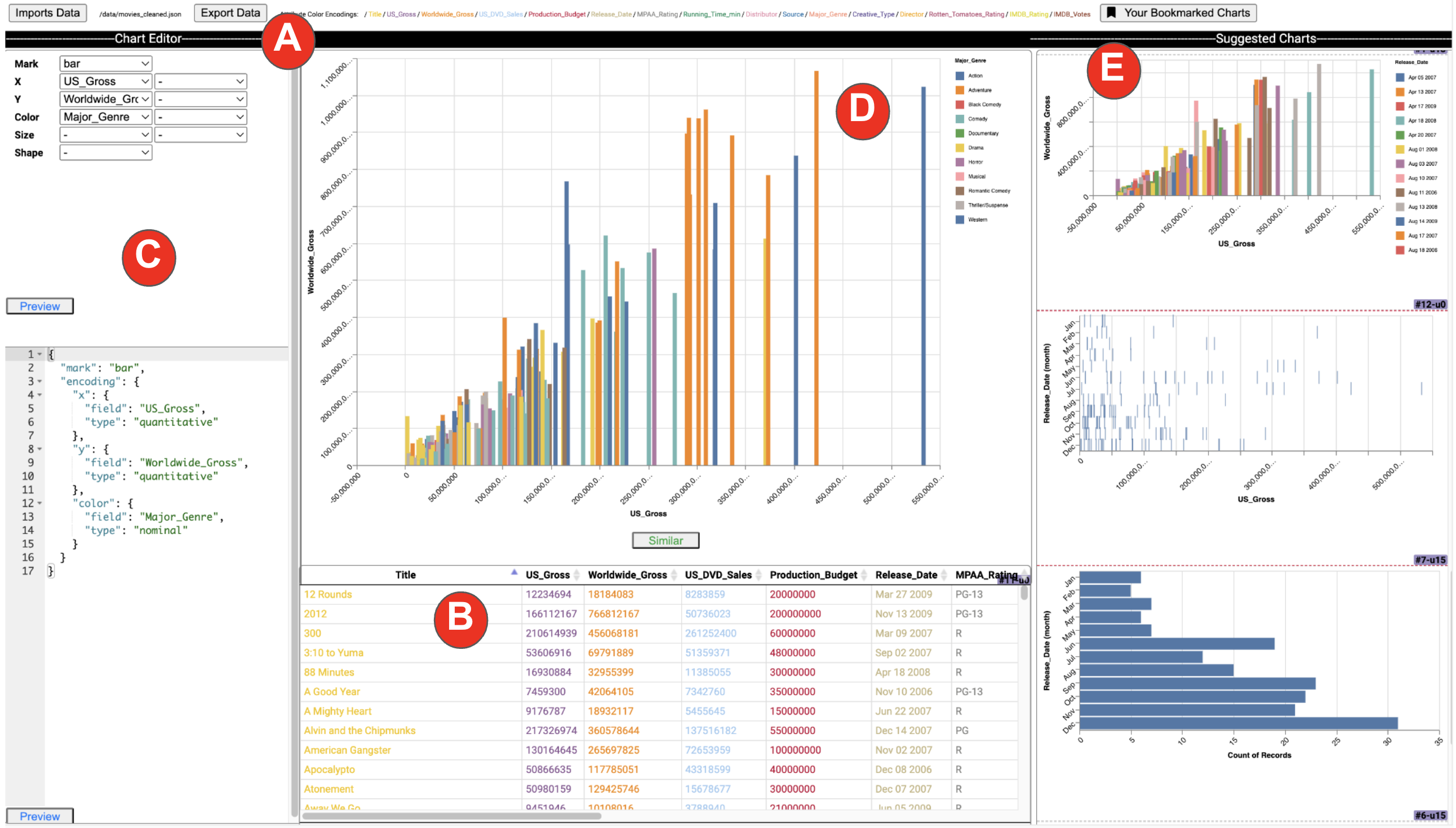
Task: Click the sort arrows beside Production_Budget header
Action: click(x=864, y=575)
